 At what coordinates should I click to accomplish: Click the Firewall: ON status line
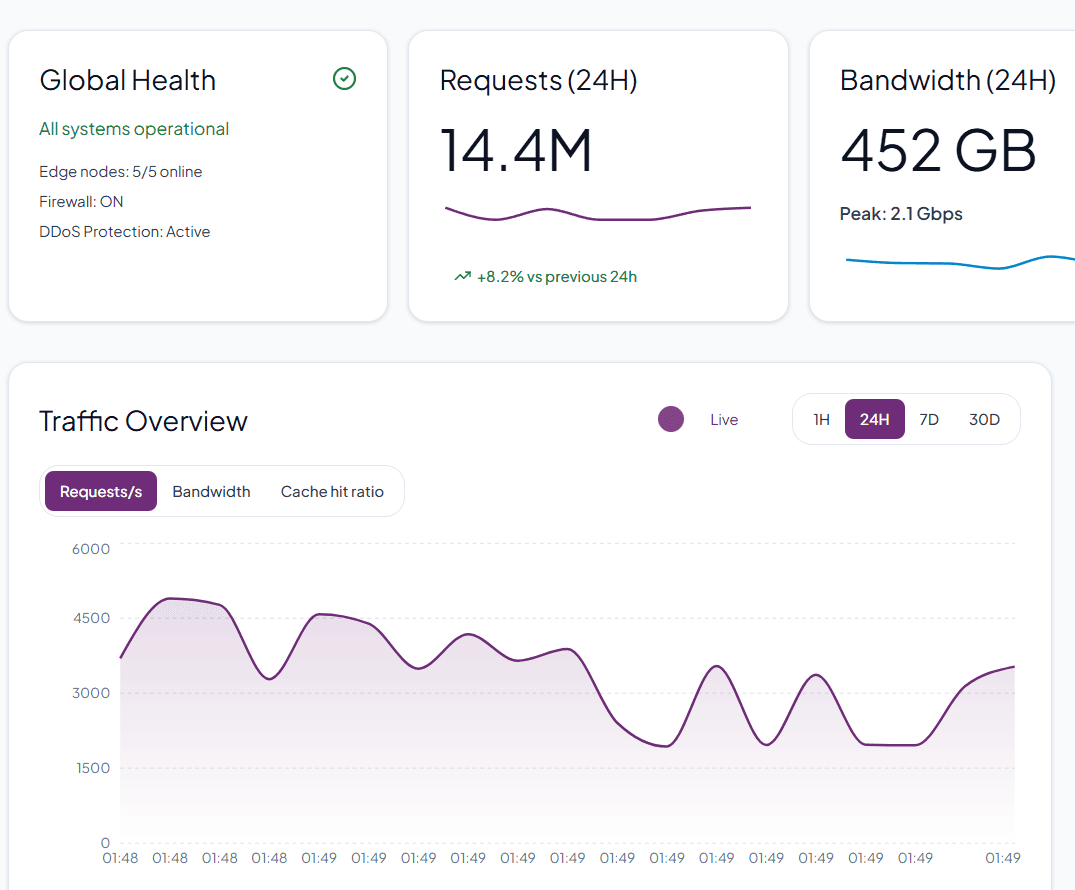[x=81, y=201]
